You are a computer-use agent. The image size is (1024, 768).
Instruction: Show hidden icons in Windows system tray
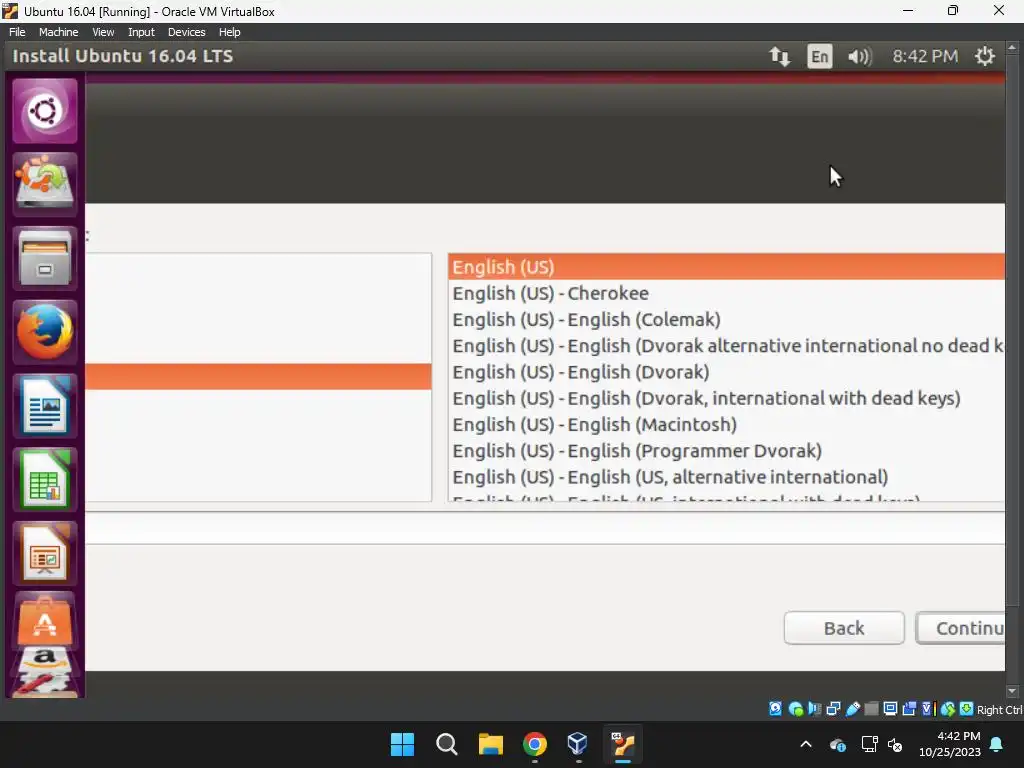tap(806, 744)
